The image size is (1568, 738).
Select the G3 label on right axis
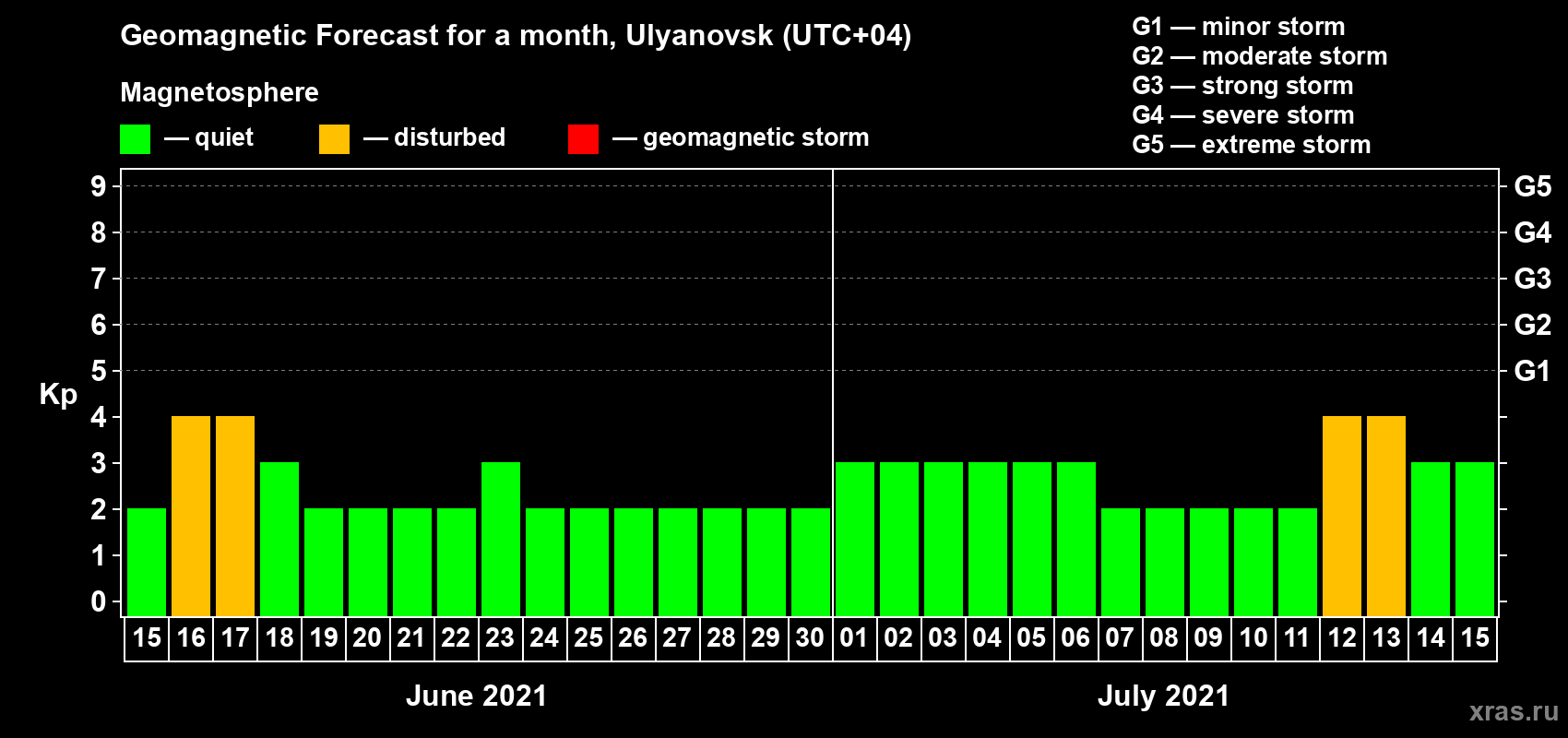(1533, 279)
